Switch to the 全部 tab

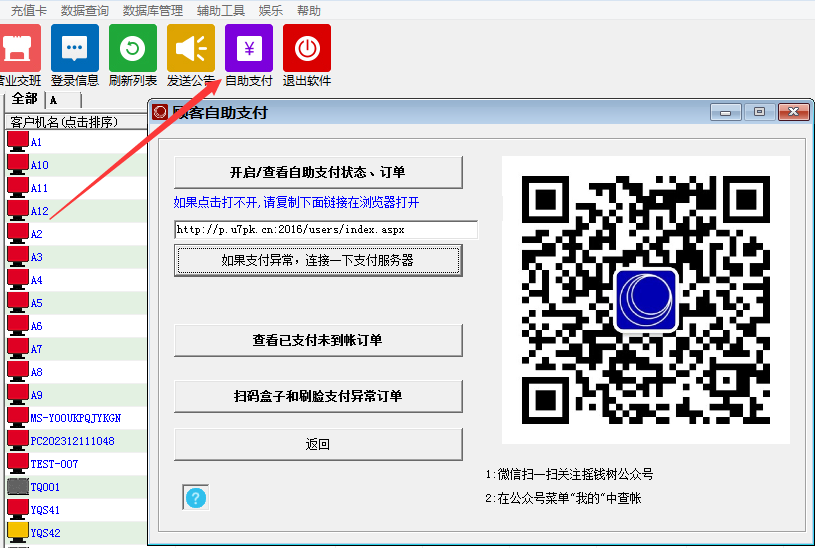[x=24, y=99]
